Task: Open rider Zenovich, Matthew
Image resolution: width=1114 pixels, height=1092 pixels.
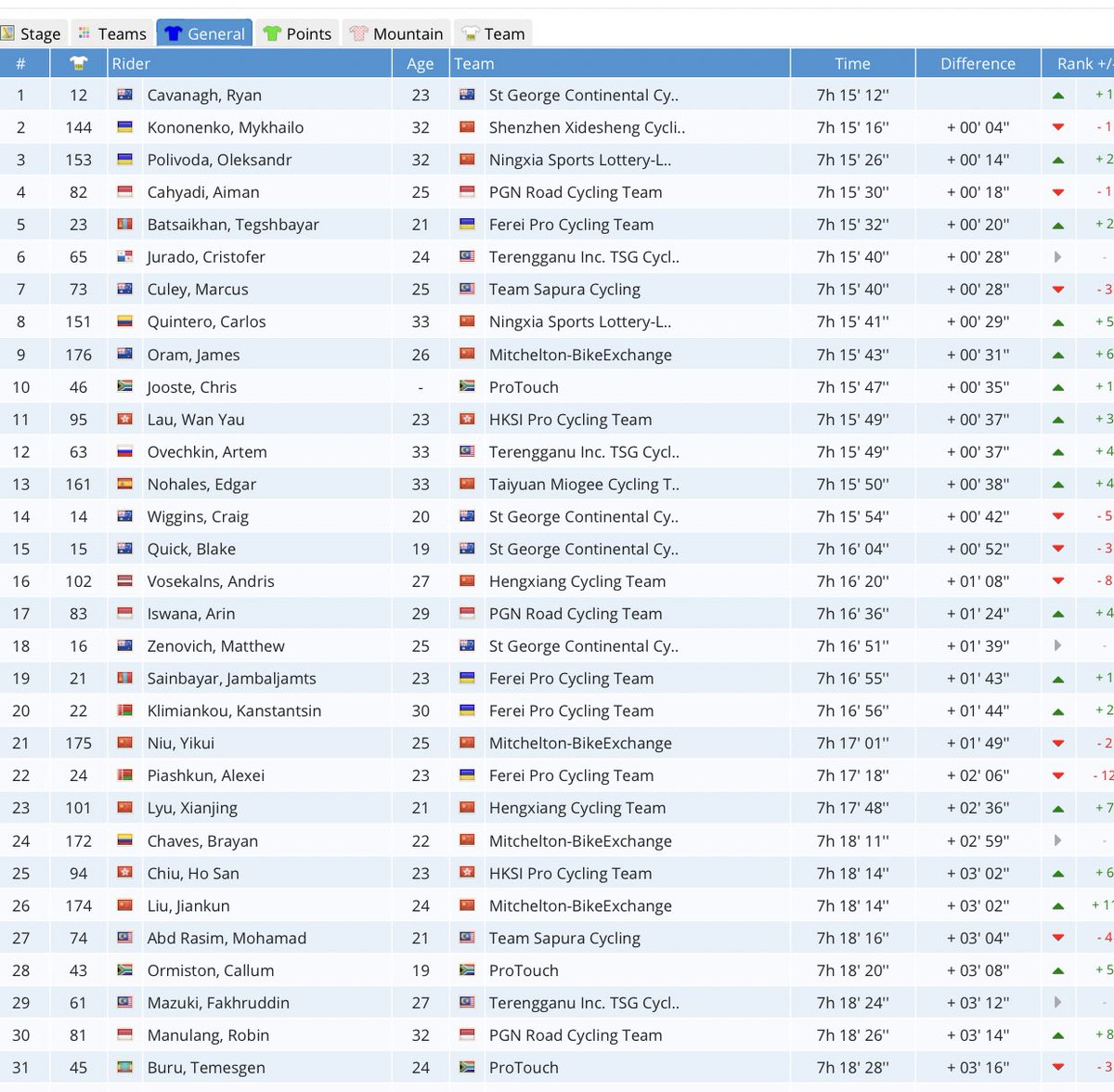Action: pos(215,646)
